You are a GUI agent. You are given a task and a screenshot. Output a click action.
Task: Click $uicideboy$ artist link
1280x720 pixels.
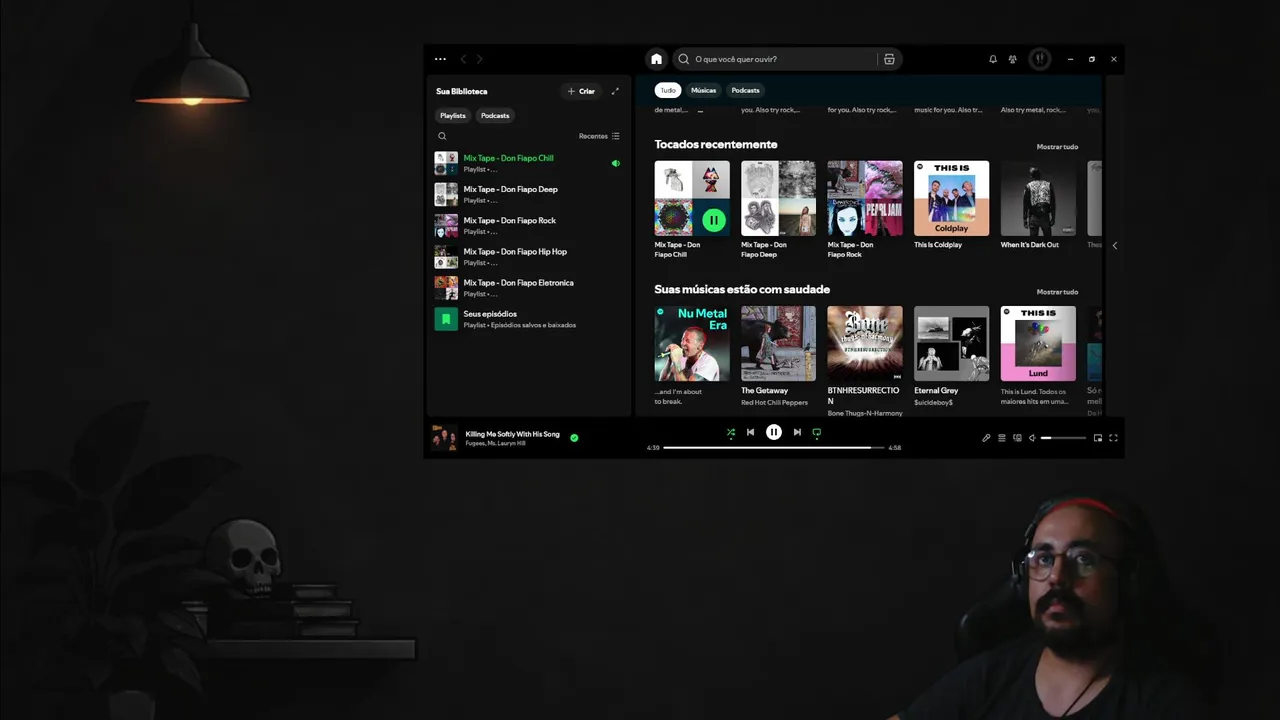(933, 402)
